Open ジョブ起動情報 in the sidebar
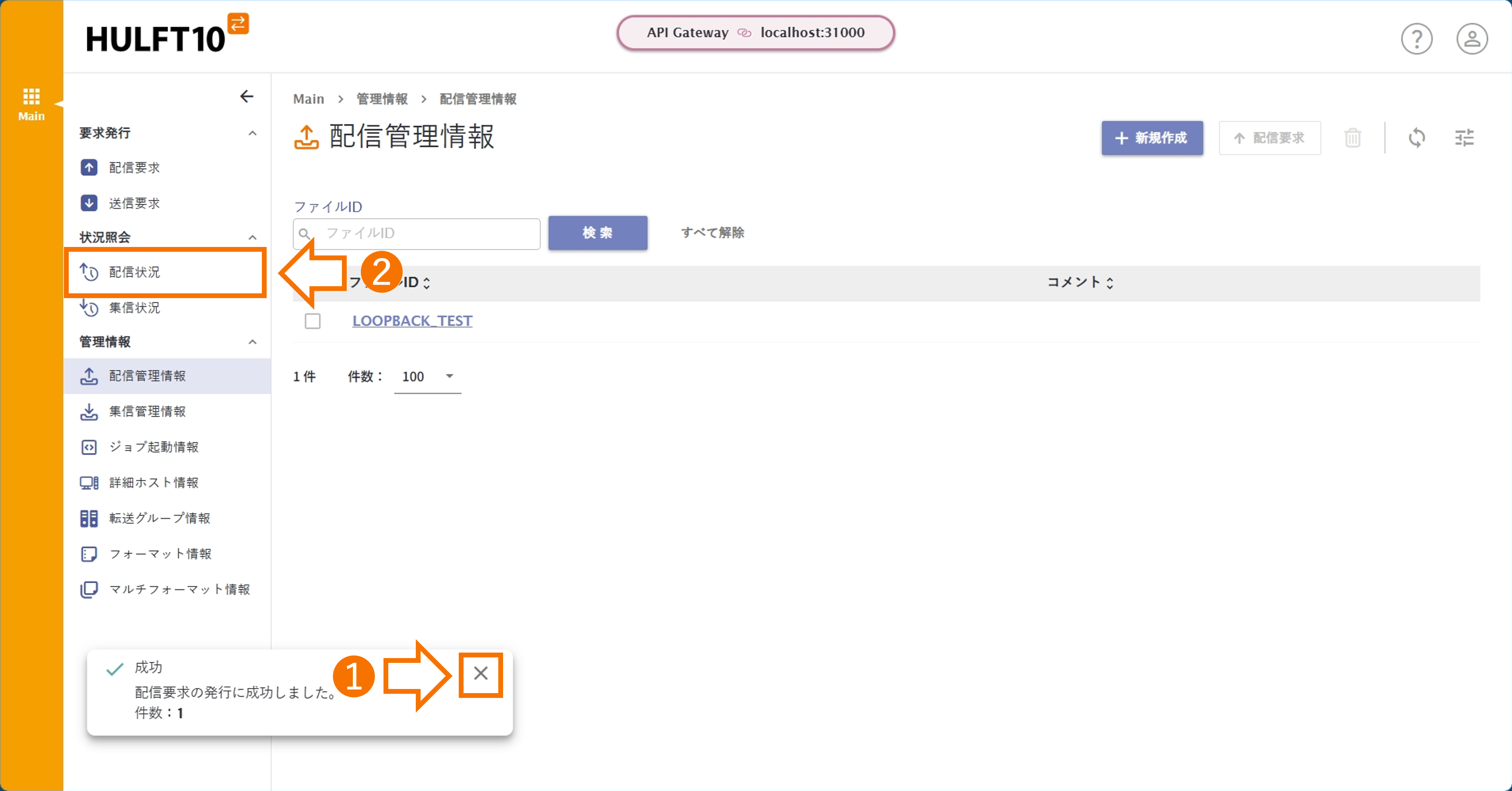 tap(154, 447)
